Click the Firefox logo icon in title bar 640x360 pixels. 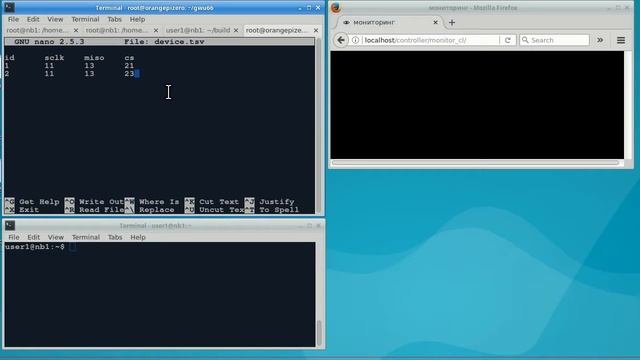336,7
